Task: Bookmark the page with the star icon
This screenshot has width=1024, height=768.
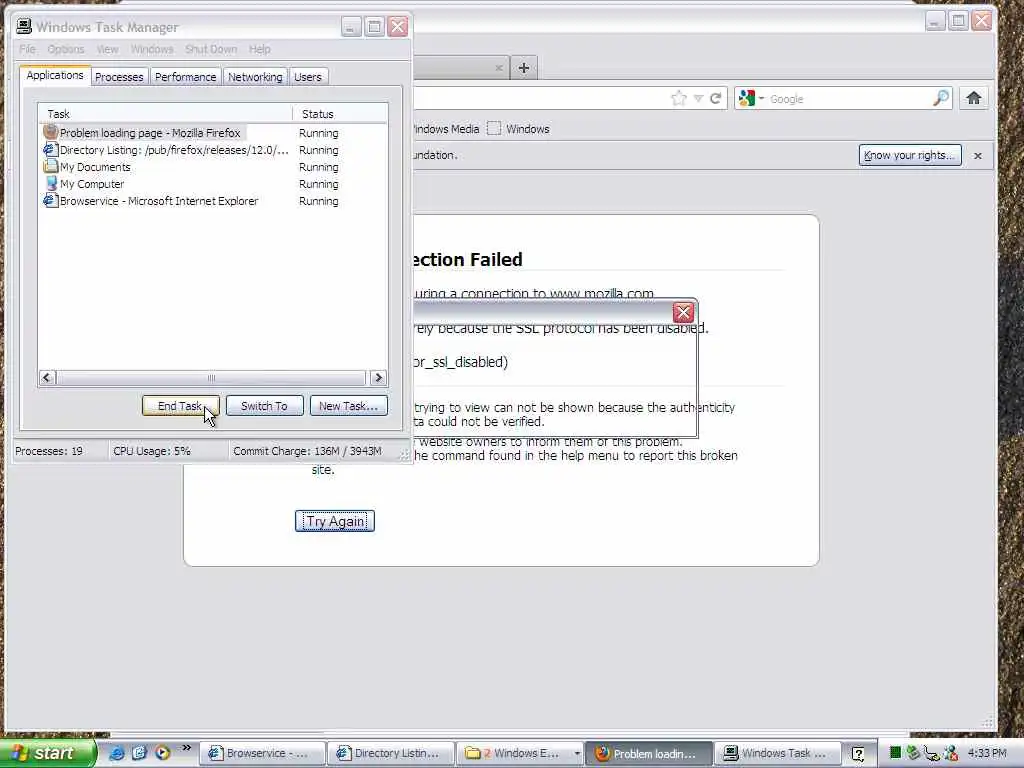Action: coord(679,99)
